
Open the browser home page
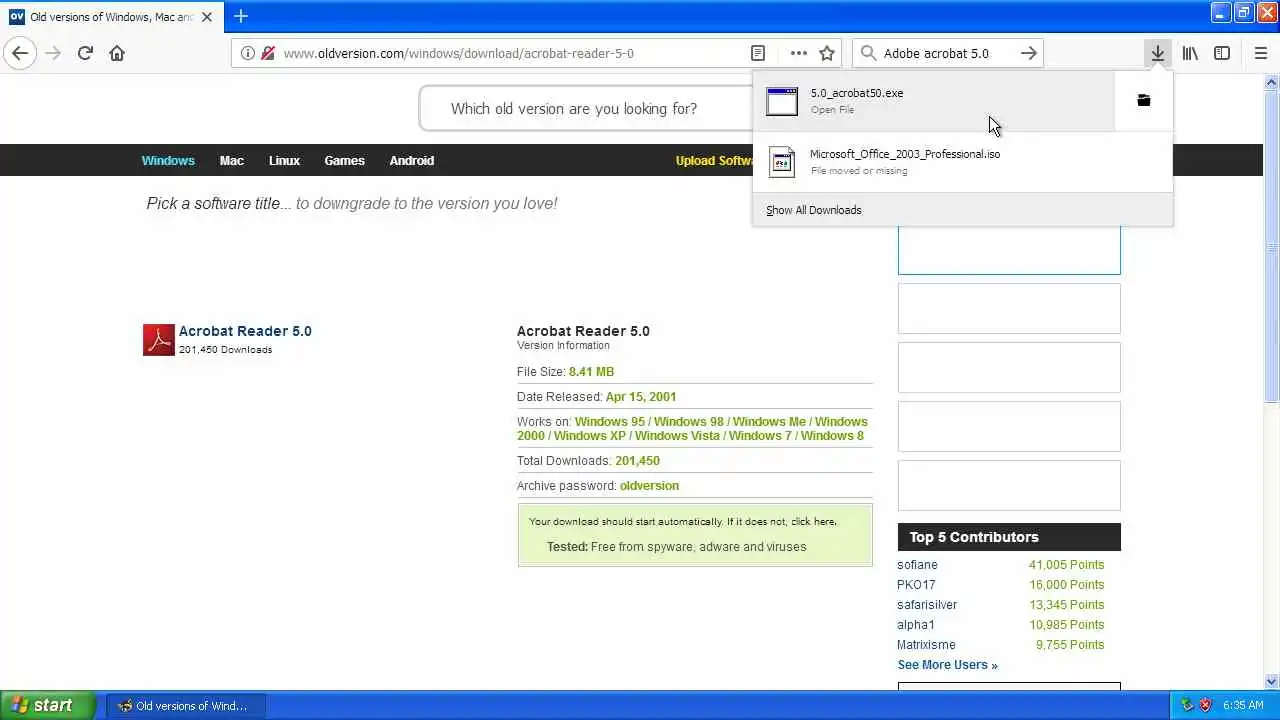point(117,53)
